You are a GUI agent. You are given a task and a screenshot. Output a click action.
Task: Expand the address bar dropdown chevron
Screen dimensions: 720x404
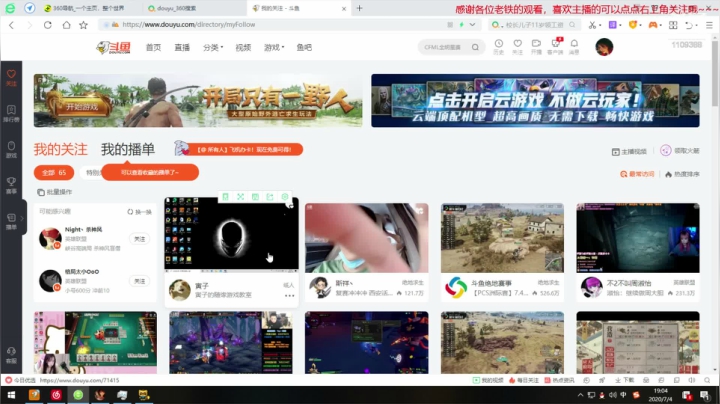pos(472,25)
